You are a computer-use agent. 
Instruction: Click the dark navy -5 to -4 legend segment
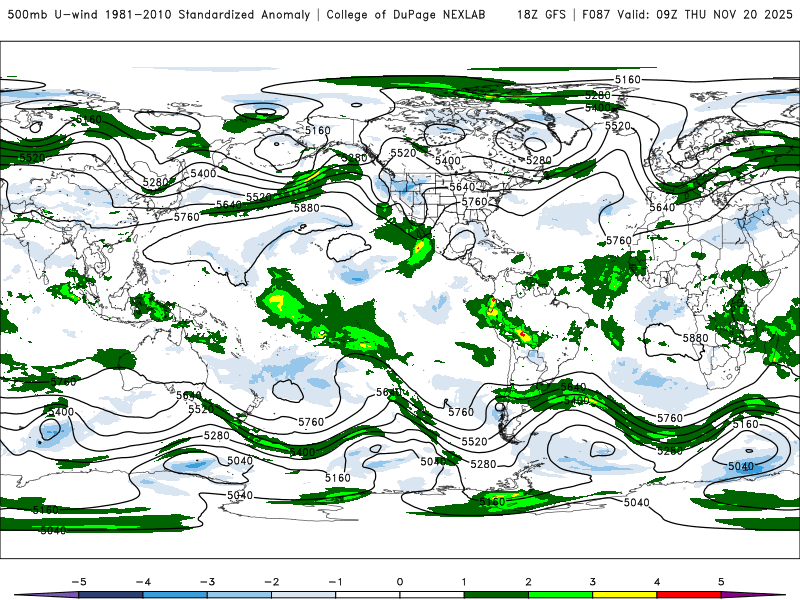point(111,595)
